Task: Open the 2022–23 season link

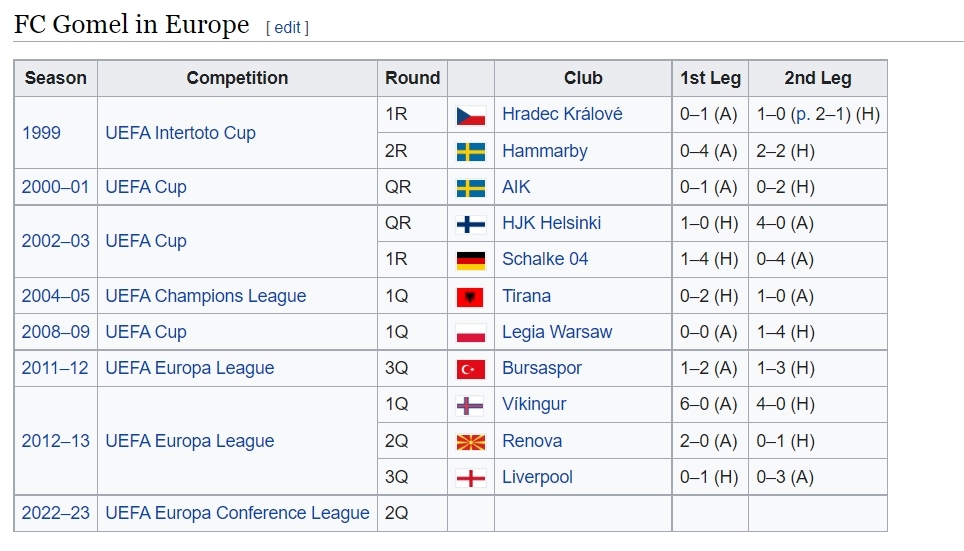Action: coord(55,513)
